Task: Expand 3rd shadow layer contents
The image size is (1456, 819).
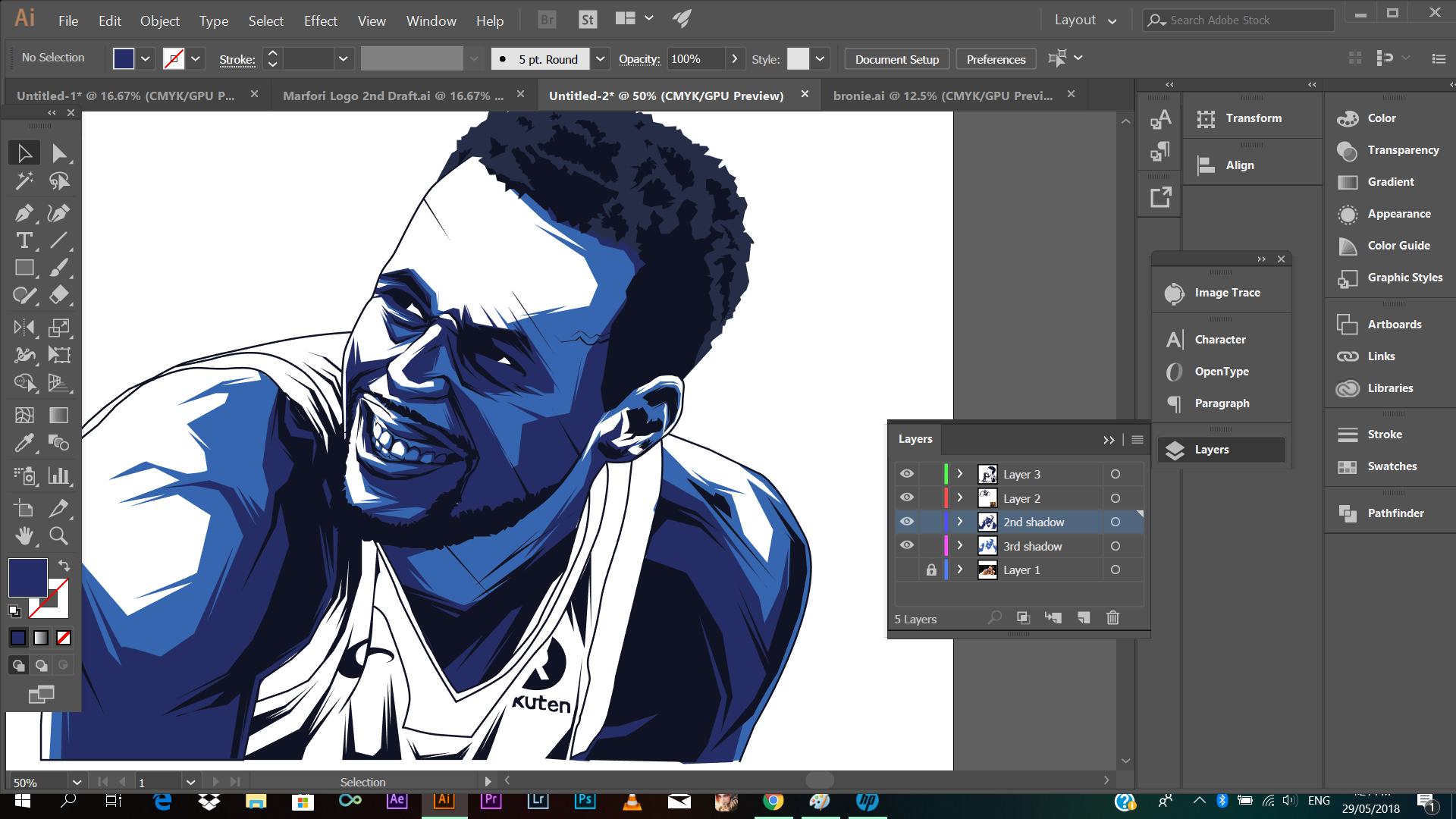Action: (960, 545)
